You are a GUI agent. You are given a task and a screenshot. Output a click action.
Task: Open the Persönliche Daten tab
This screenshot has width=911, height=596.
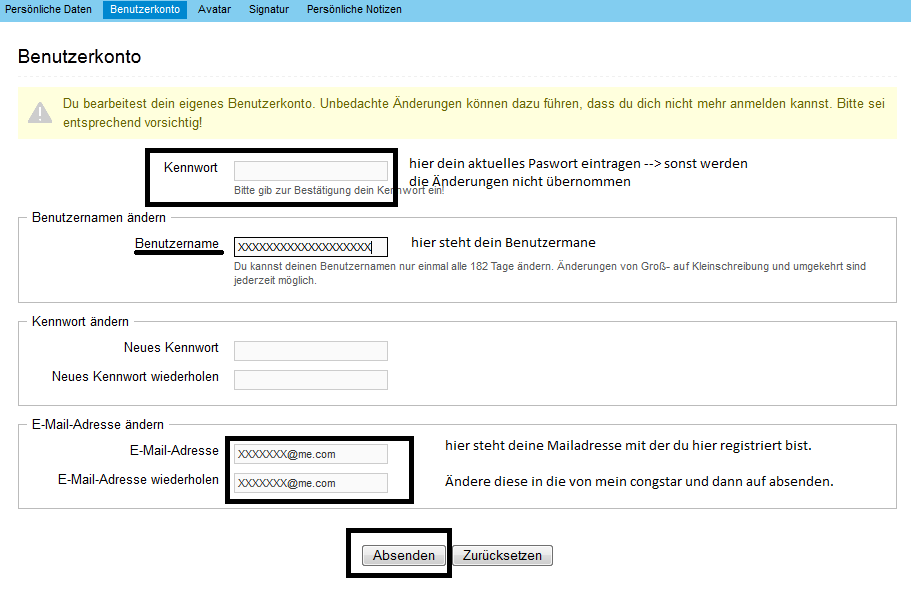[49, 9]
